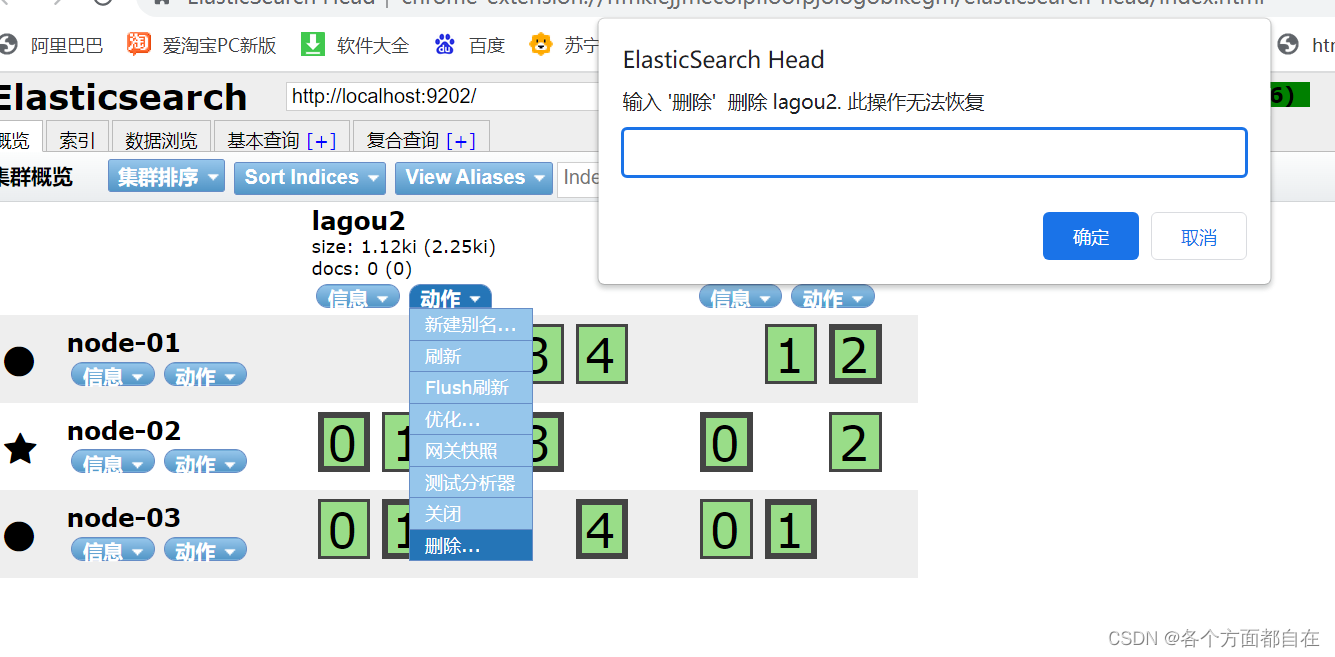Click the 阿里巴巴 bookmark globe icon
This screenshot has width=1335, height=657.
[x=8, y=45]
